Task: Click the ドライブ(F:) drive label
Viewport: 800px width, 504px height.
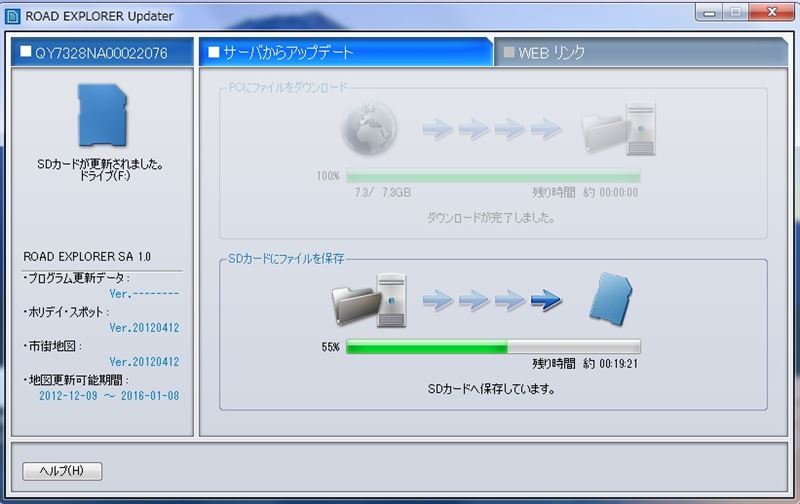Action: pyautogui.click(x=105, y=176)
